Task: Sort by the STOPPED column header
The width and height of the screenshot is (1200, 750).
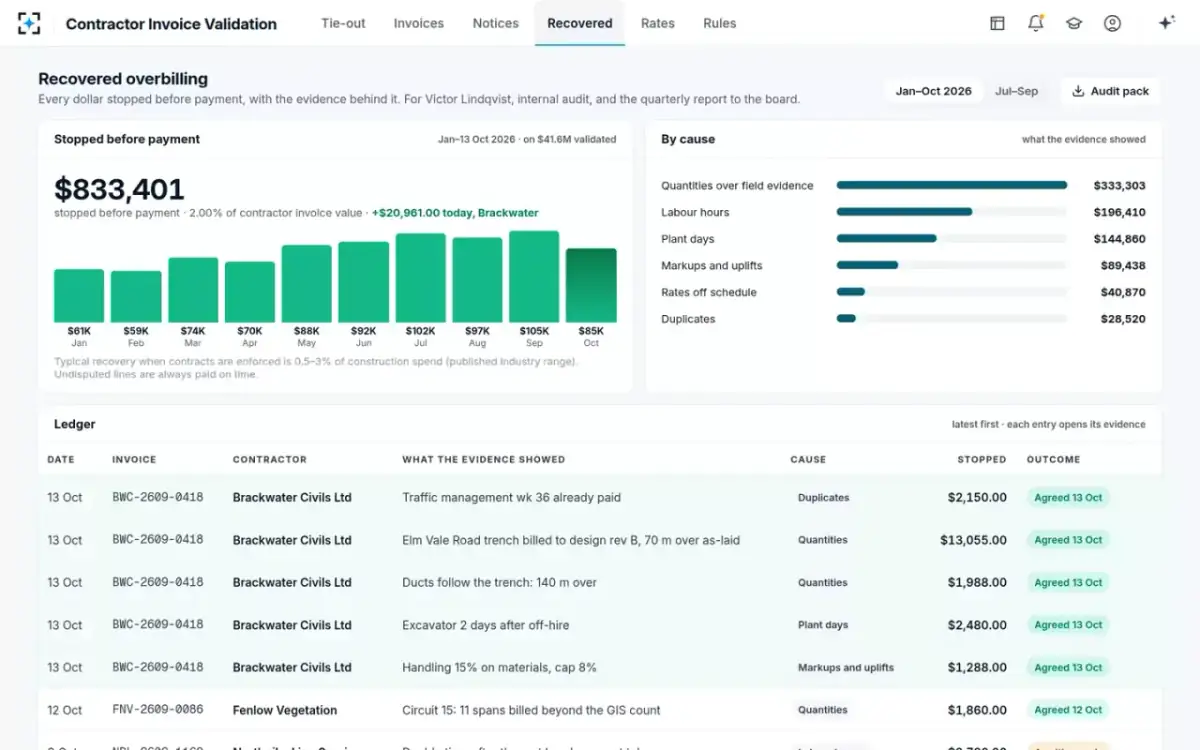Action: point(981,460)
